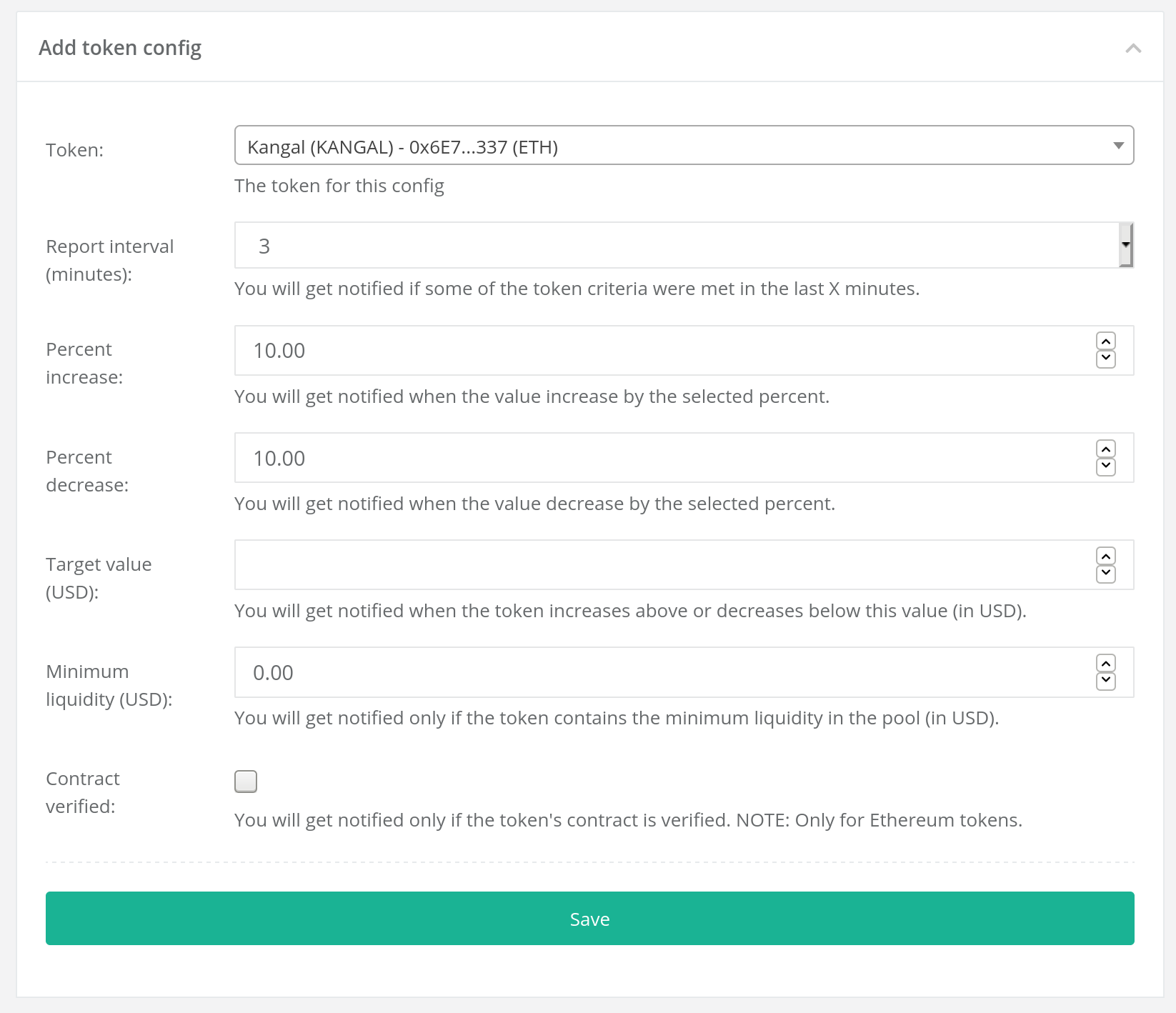Click the 'Report interval (minutes):' label

click(x=110, y=260)
